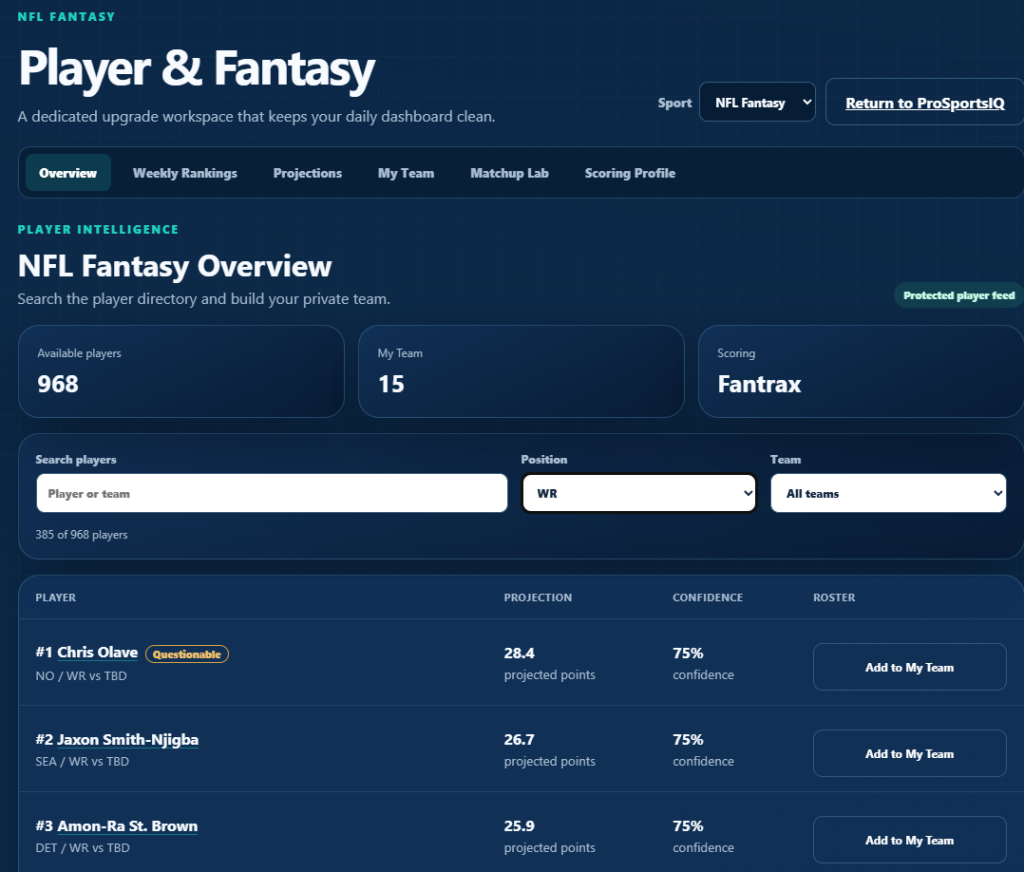Click the SEA / WR vs TBD text
The image size is (1024, 872).
coord(82,762)
